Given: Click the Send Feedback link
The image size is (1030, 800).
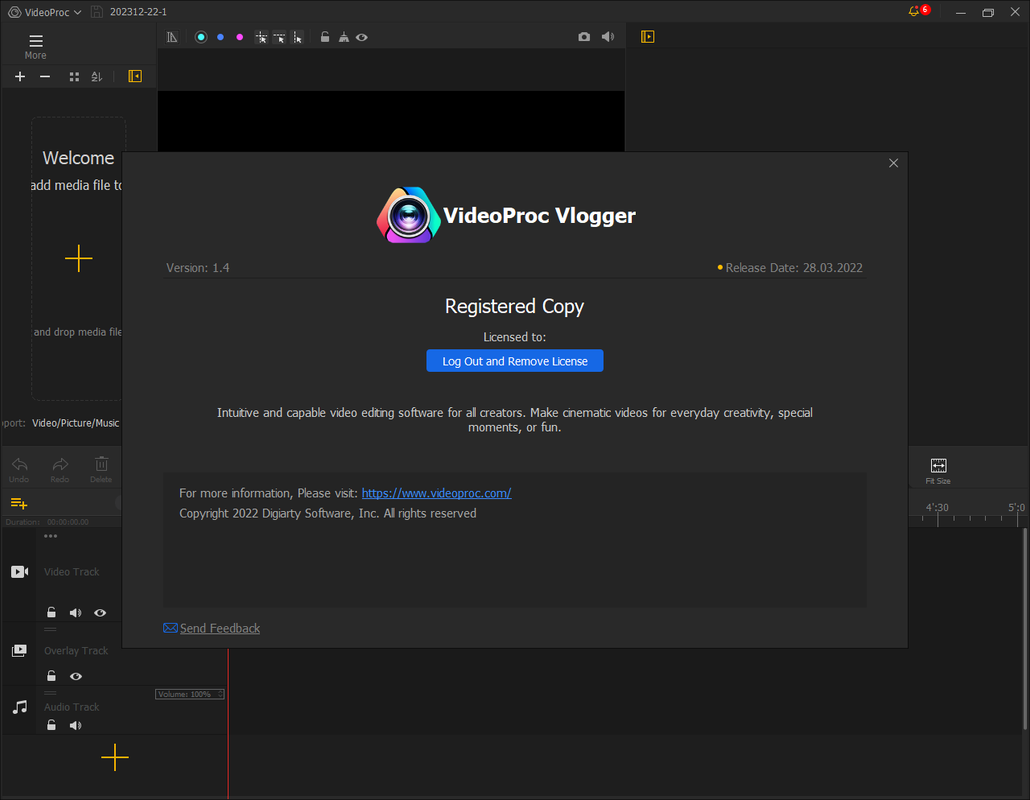Looking at the screenshot, I should tap(220, 629).
